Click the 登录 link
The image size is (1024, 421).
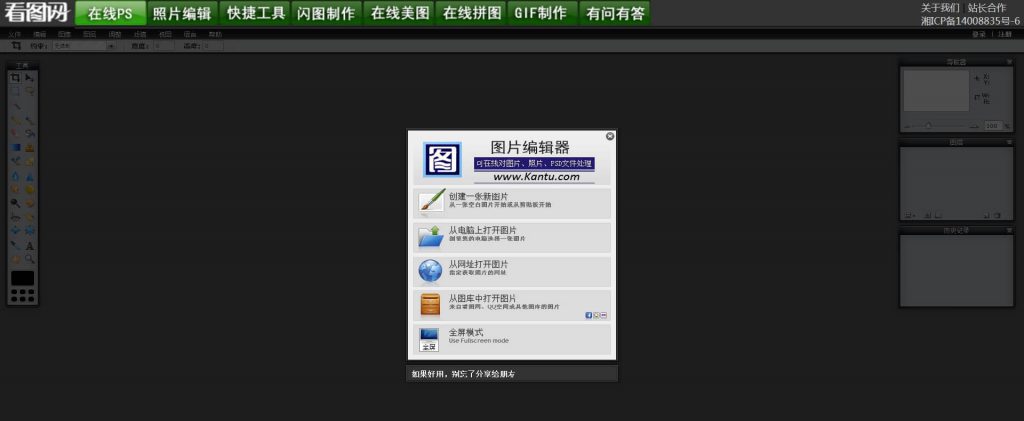pos(978,34)
